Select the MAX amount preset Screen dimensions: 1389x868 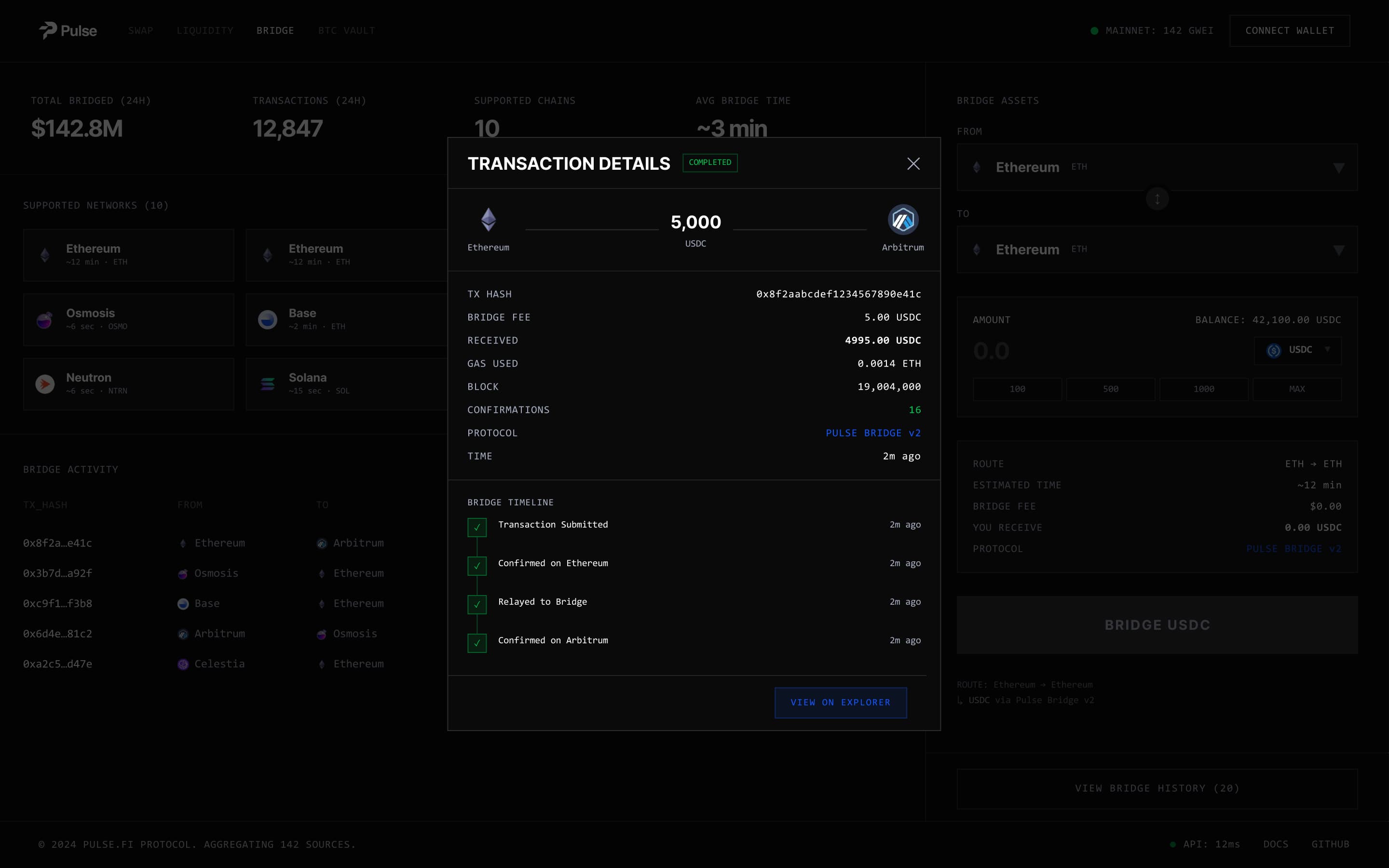(1297, 389)
